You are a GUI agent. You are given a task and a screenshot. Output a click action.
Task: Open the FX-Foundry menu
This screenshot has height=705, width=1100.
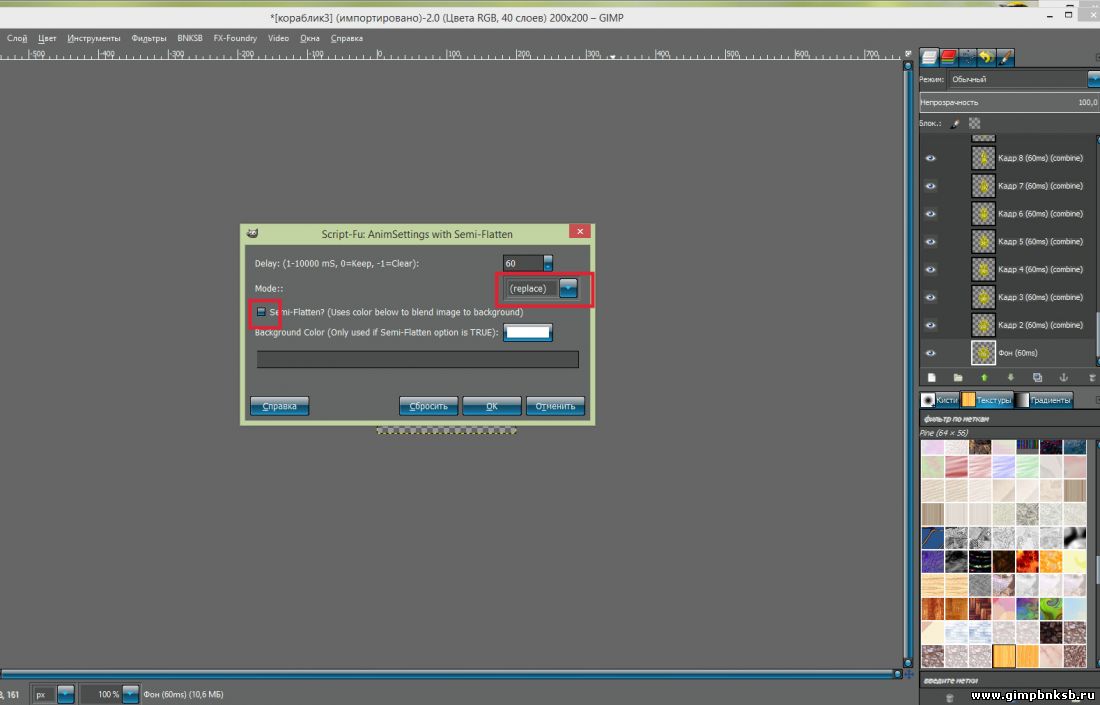pos(235,39)
